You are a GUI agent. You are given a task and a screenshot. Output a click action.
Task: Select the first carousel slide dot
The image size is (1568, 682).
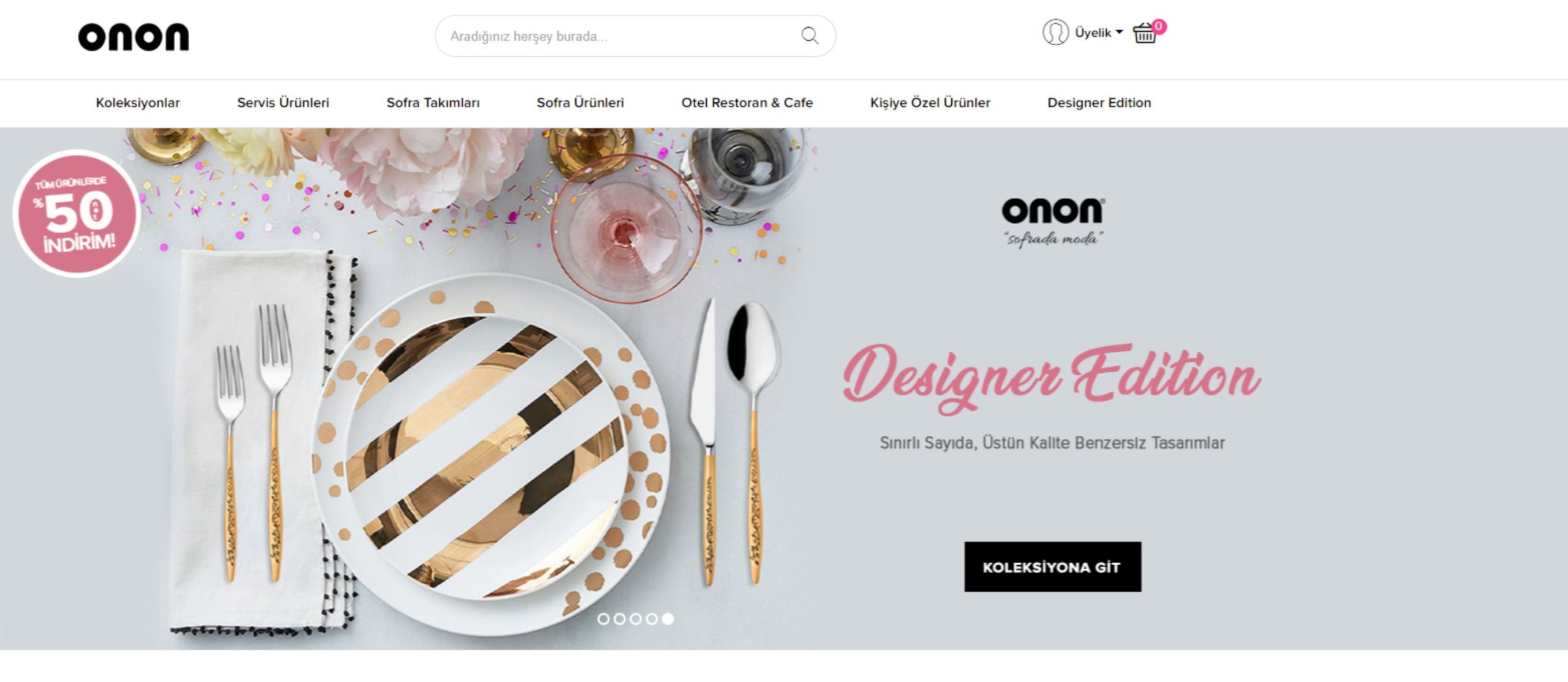(x=603, y=619)
